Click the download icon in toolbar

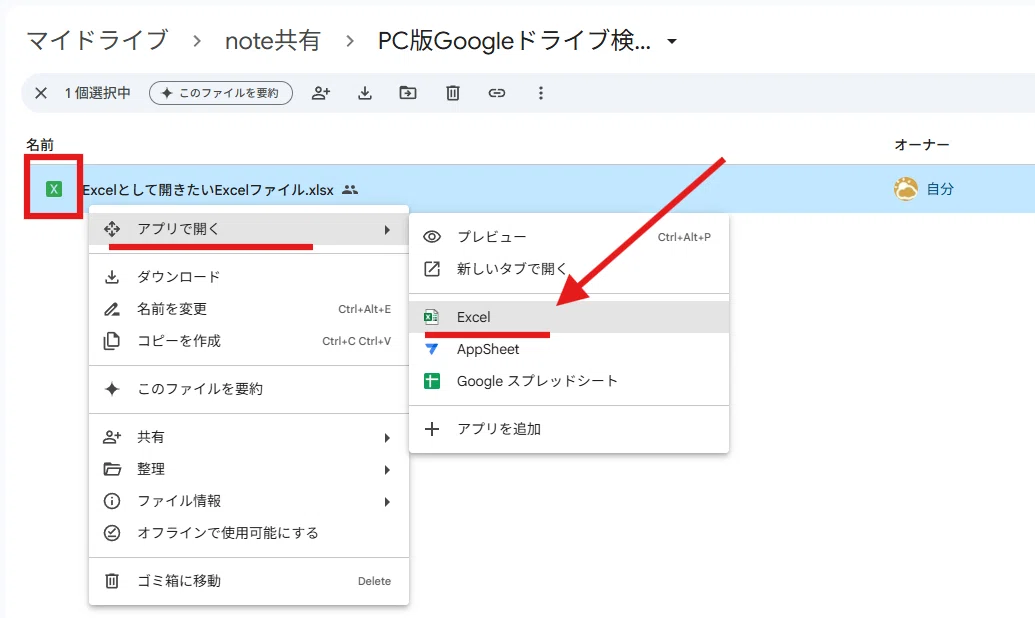point(364,93)
